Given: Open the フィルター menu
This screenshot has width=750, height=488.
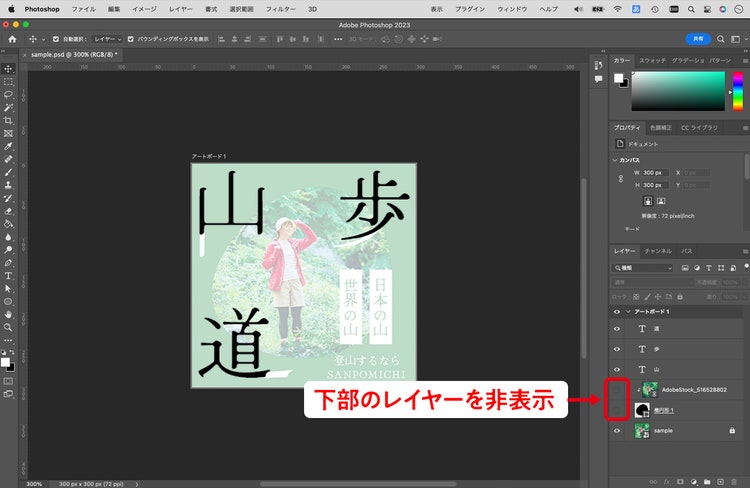Looking at the screenshot, I should [x=281, y=9].
